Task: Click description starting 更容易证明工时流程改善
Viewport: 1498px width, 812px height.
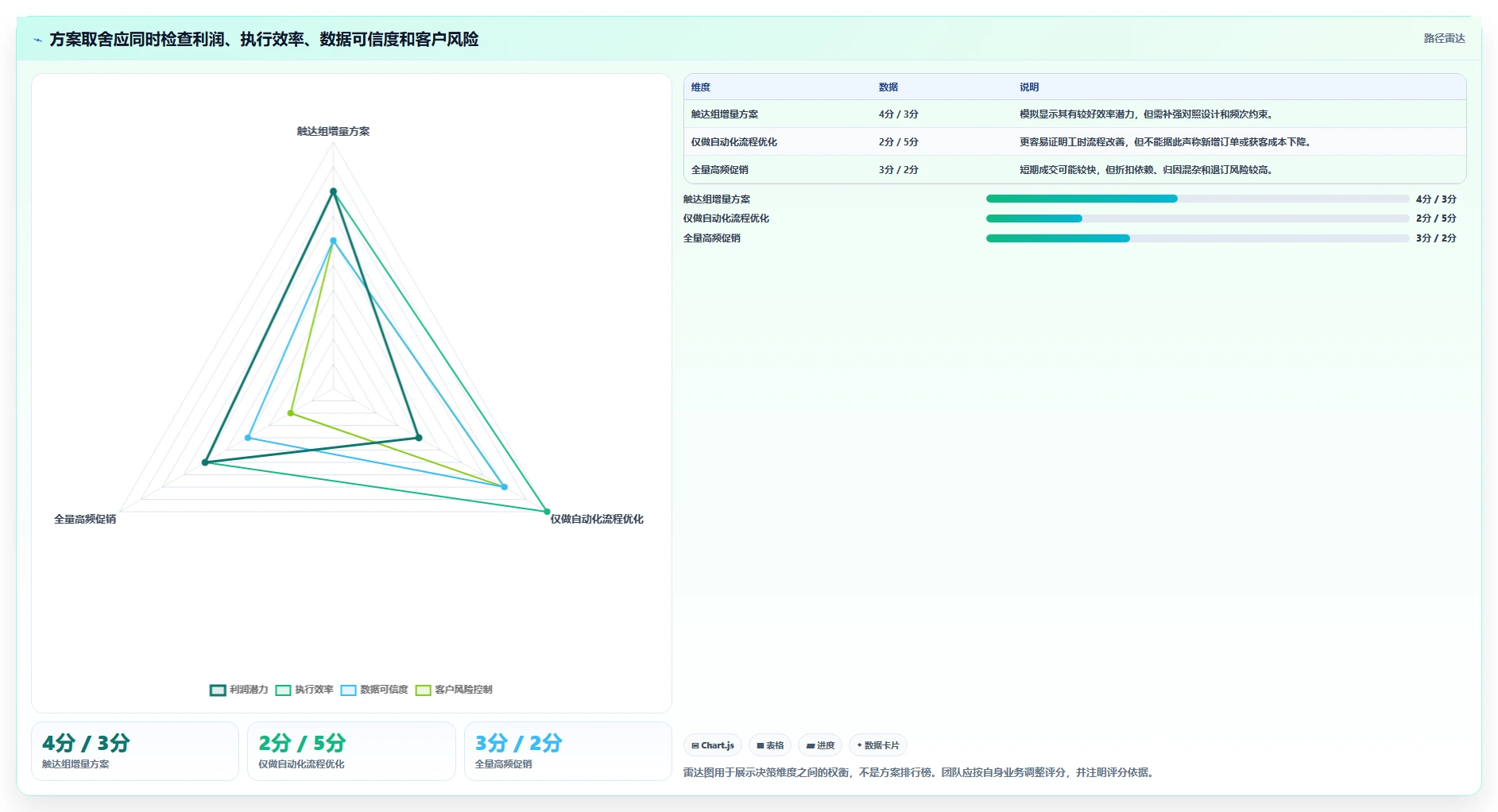Action: click(1167, 142)
